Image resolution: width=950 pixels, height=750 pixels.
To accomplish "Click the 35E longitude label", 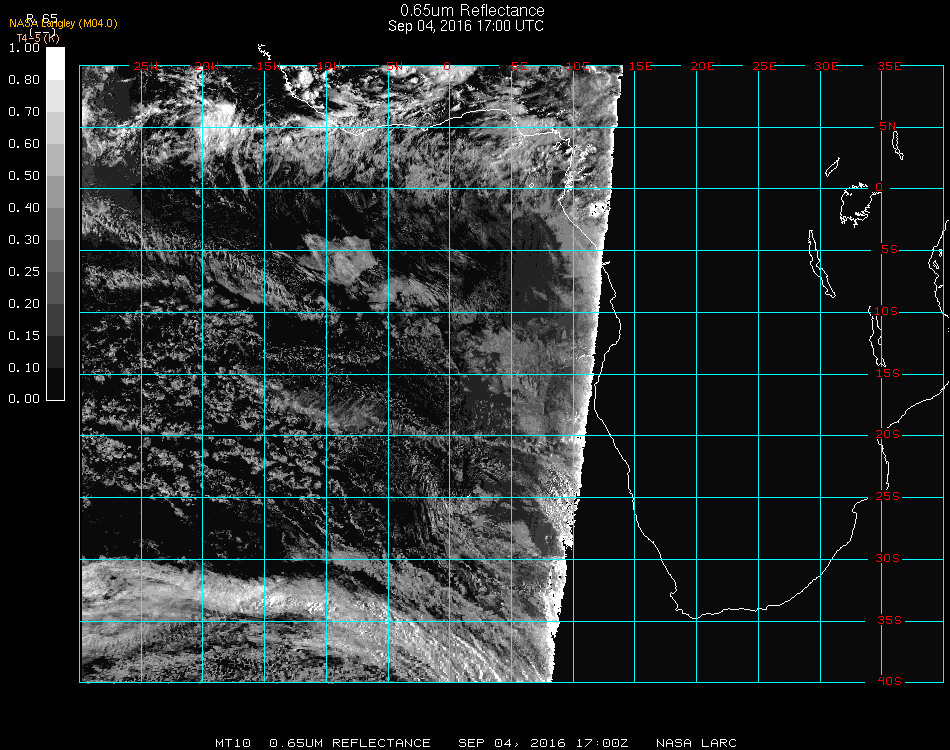I will [x=889, y=66].
